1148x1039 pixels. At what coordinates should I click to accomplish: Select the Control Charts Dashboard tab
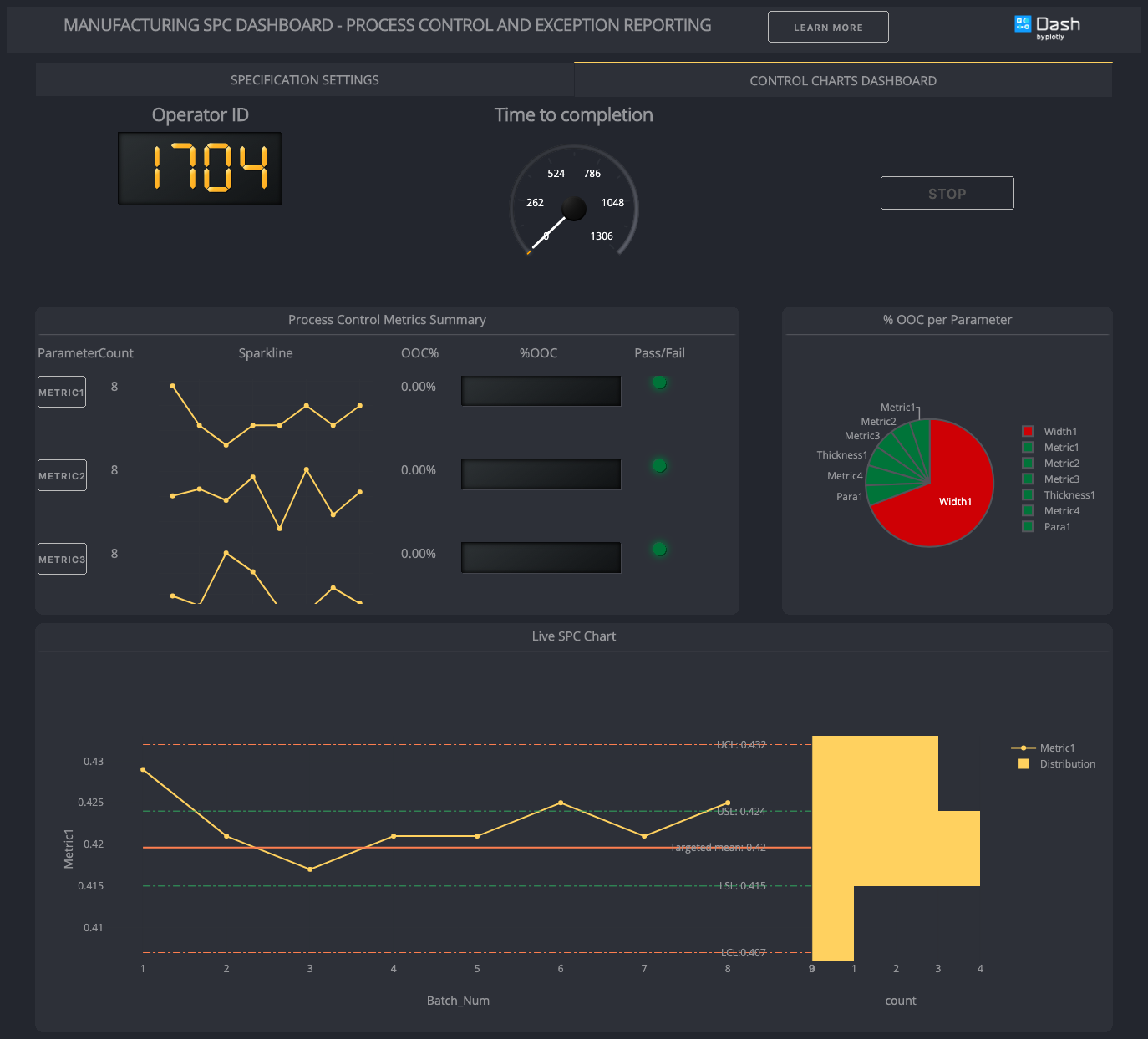[x=842, y=80]
